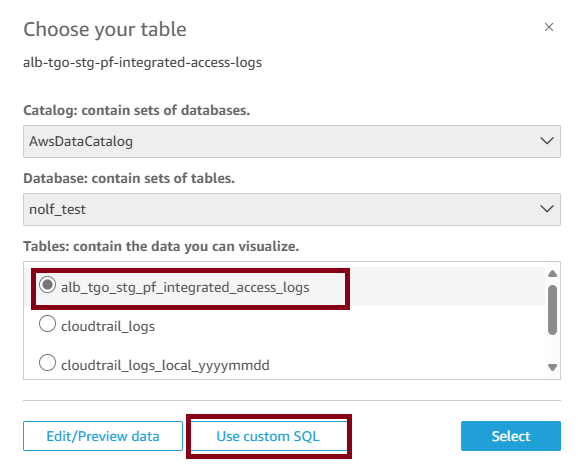Viewport: 578px width, 469px height.
Task: Open the nolf_test database combo box
Action: click(x=292, y=209)
